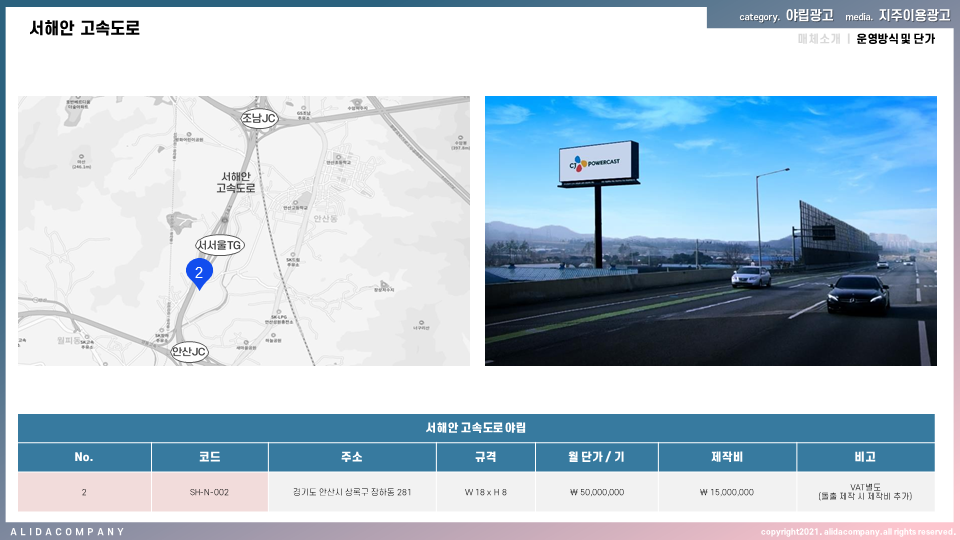The height and width of the screenshot is (540, 960).
Task: Click the 서해안 고속도로 야립 table header
Action: click(476, 428)
